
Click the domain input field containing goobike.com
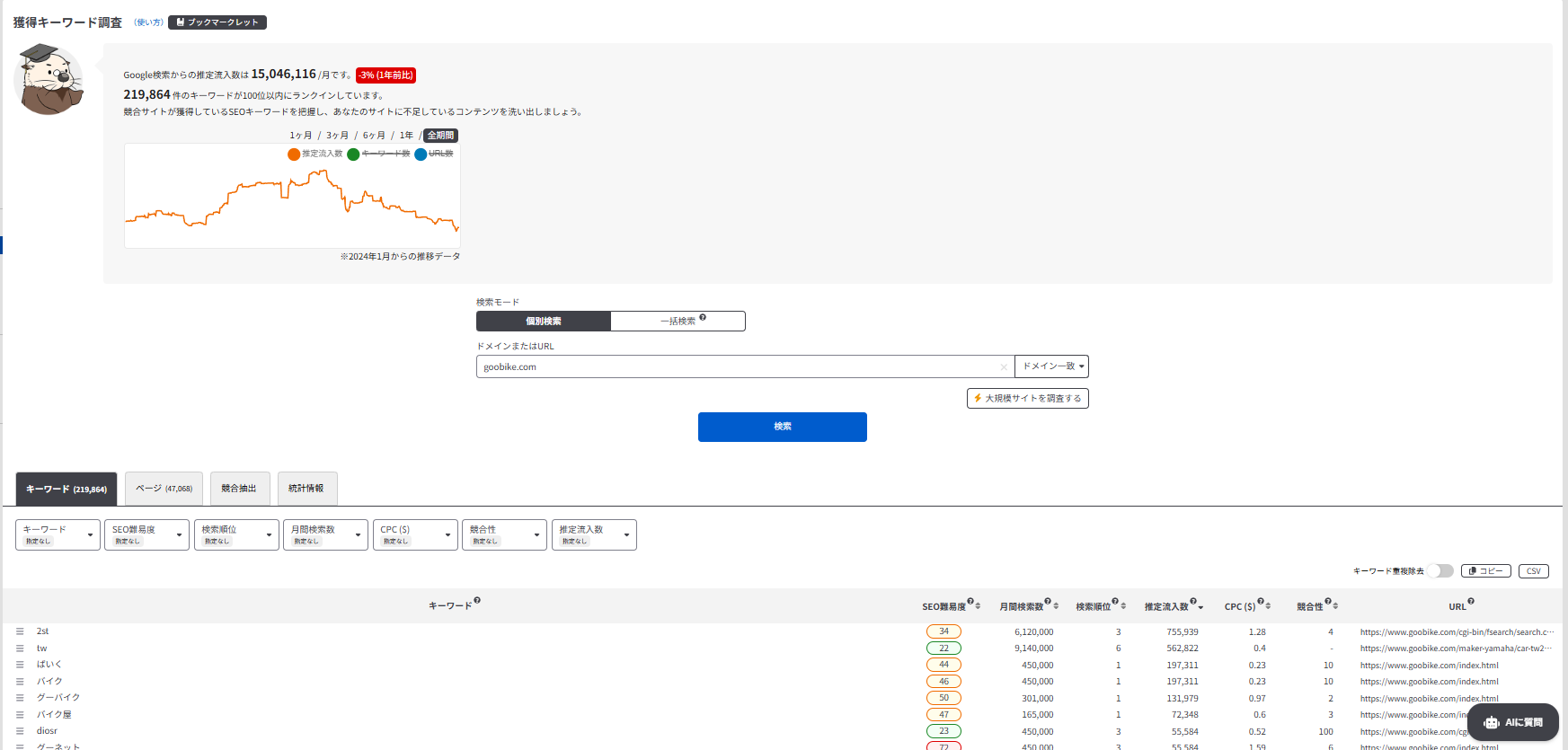click(737, 366)
